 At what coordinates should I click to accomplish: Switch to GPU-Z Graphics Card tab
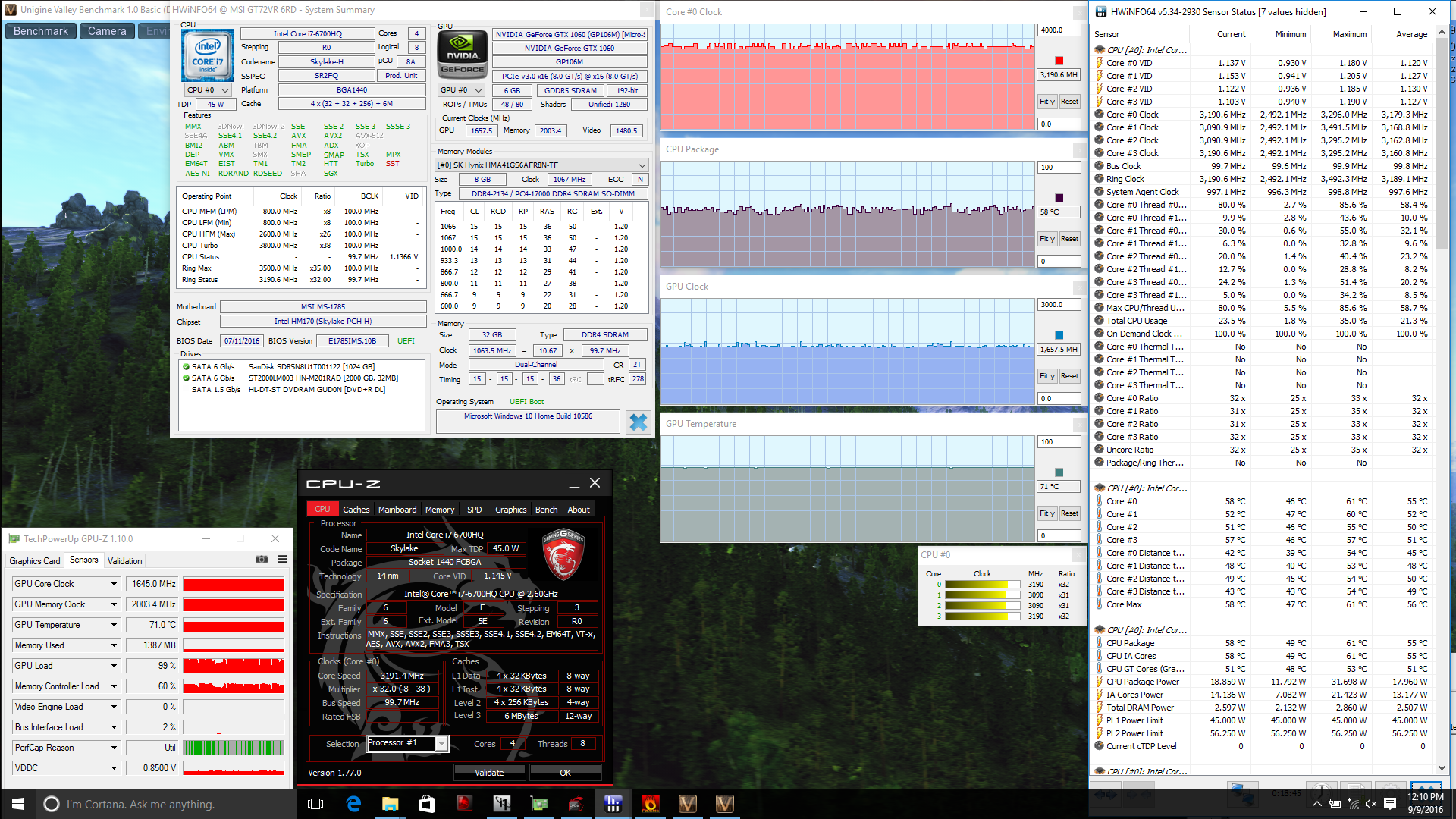35,561
